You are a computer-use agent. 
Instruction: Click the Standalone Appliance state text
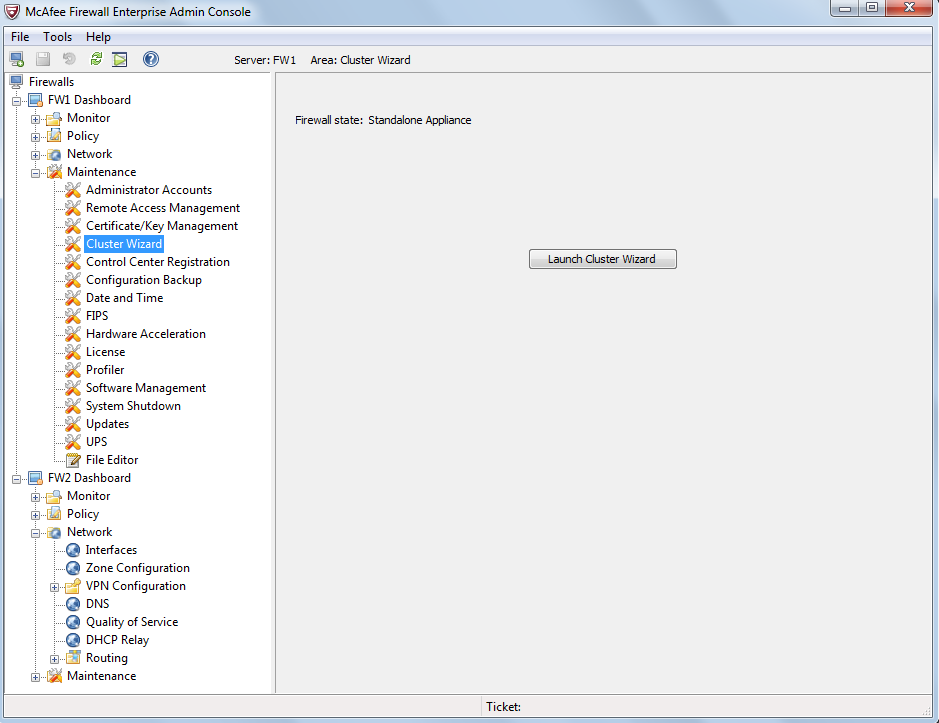click(419, 120)
